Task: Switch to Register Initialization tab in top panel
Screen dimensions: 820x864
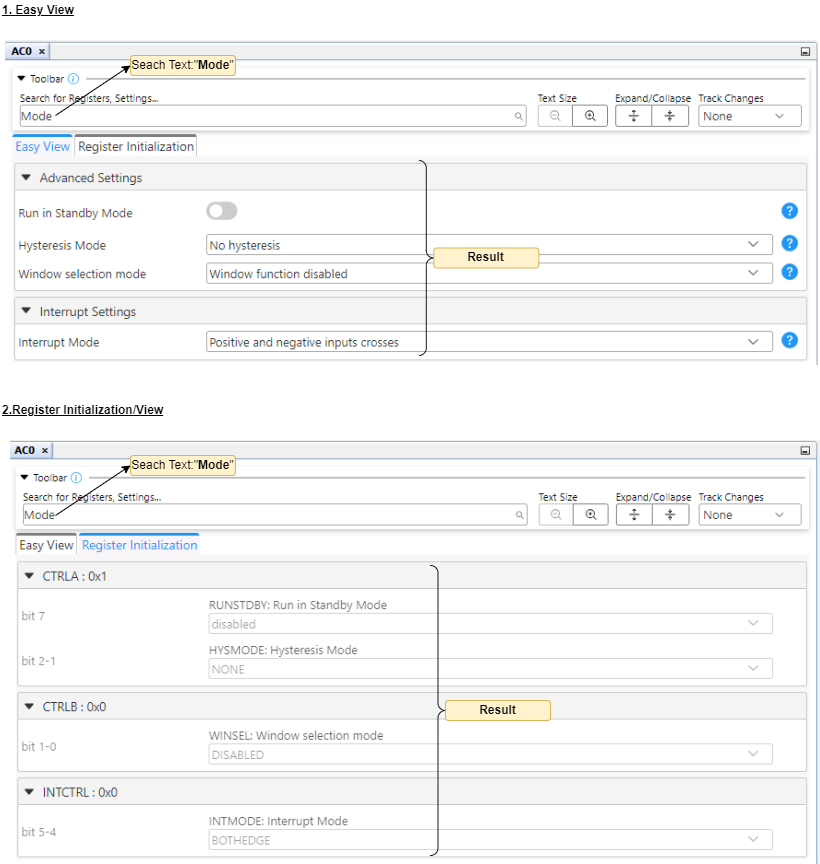Action: (136, 146)
